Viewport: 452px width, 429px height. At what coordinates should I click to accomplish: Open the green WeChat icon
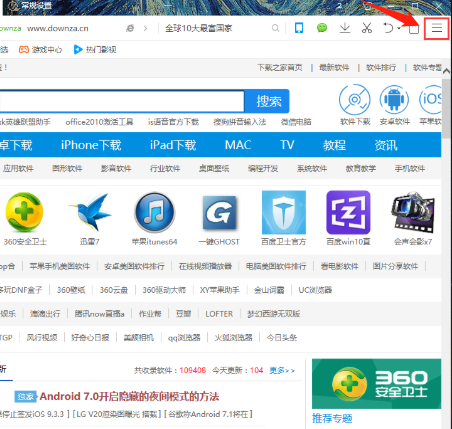pyautogui.click(x=322, y=28)
